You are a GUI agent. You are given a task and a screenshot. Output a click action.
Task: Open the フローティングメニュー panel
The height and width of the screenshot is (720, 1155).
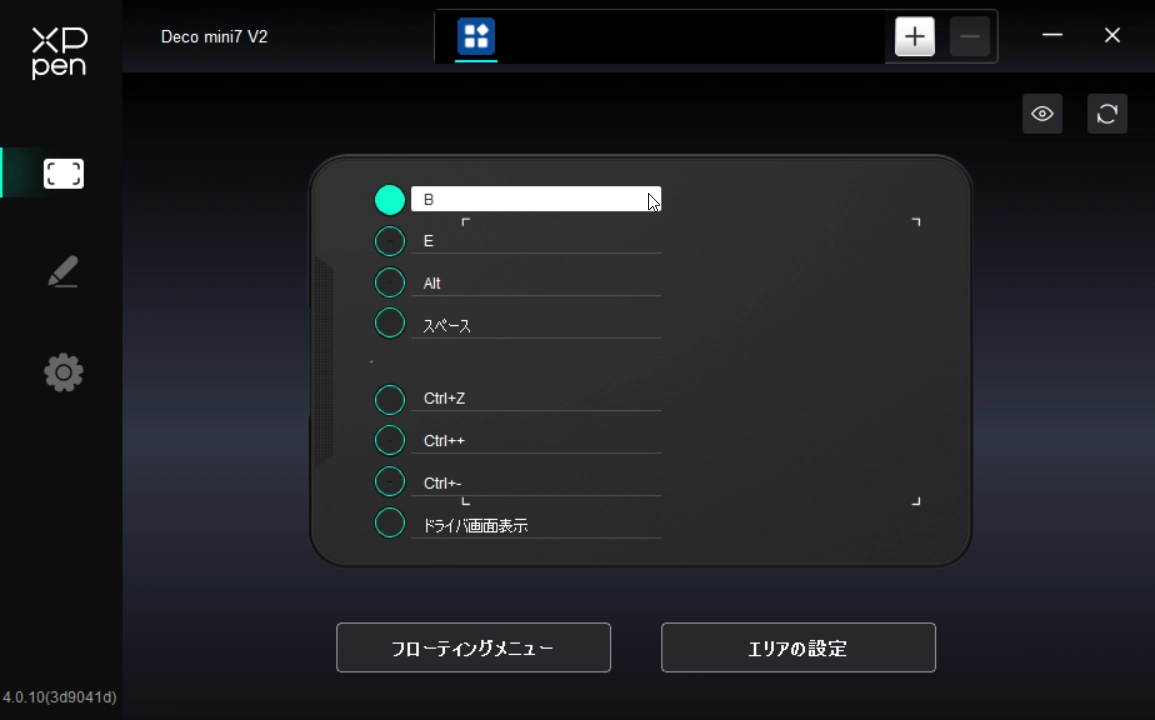coord(473,647)
